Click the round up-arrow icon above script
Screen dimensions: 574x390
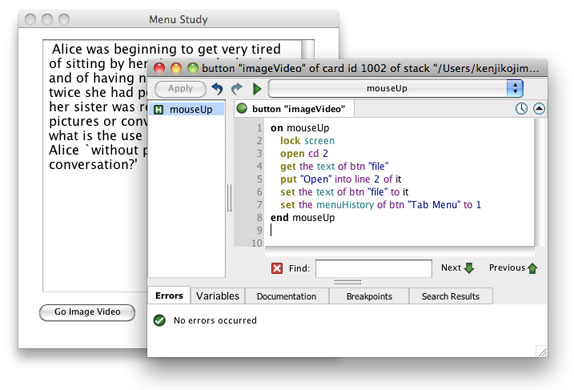click(x=539, y=109)
